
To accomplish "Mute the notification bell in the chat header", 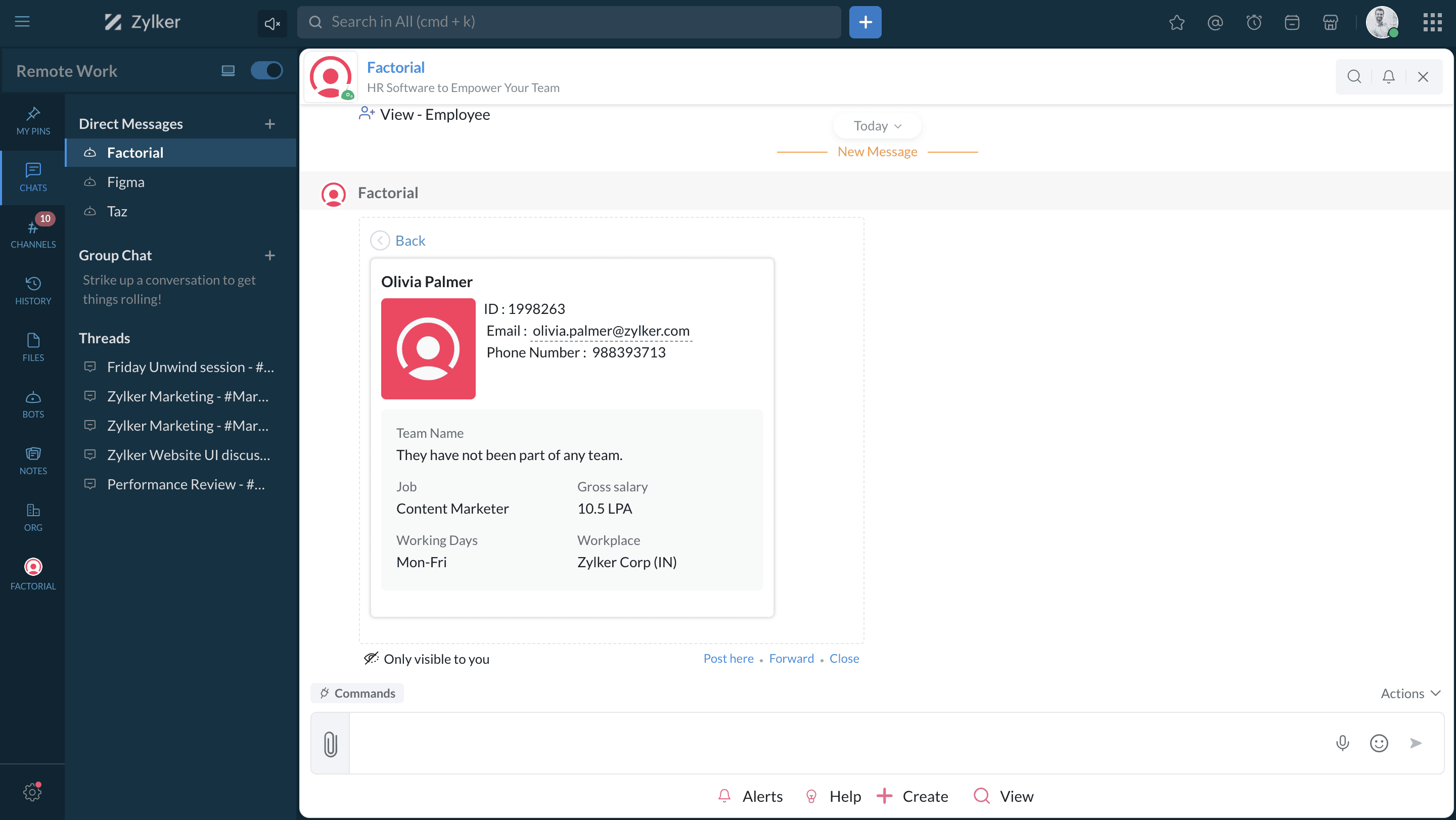I will pos(1388,76).
